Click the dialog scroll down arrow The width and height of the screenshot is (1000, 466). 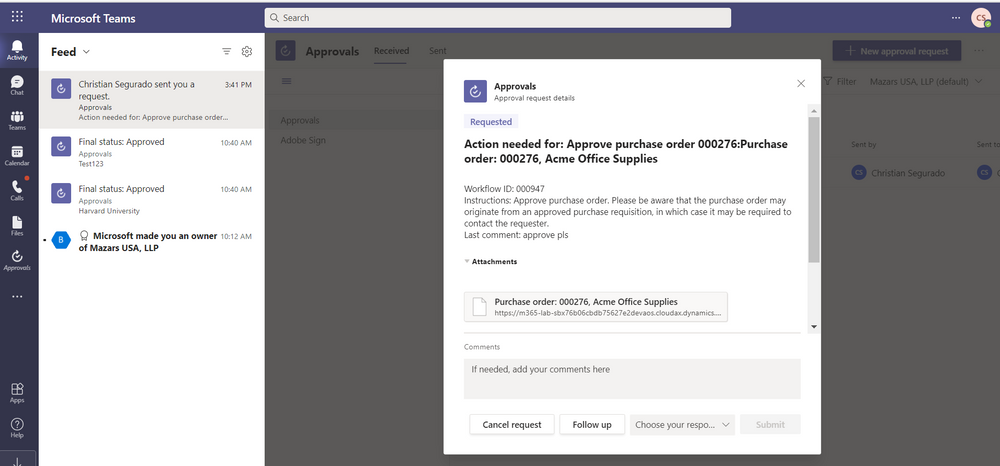814,326
